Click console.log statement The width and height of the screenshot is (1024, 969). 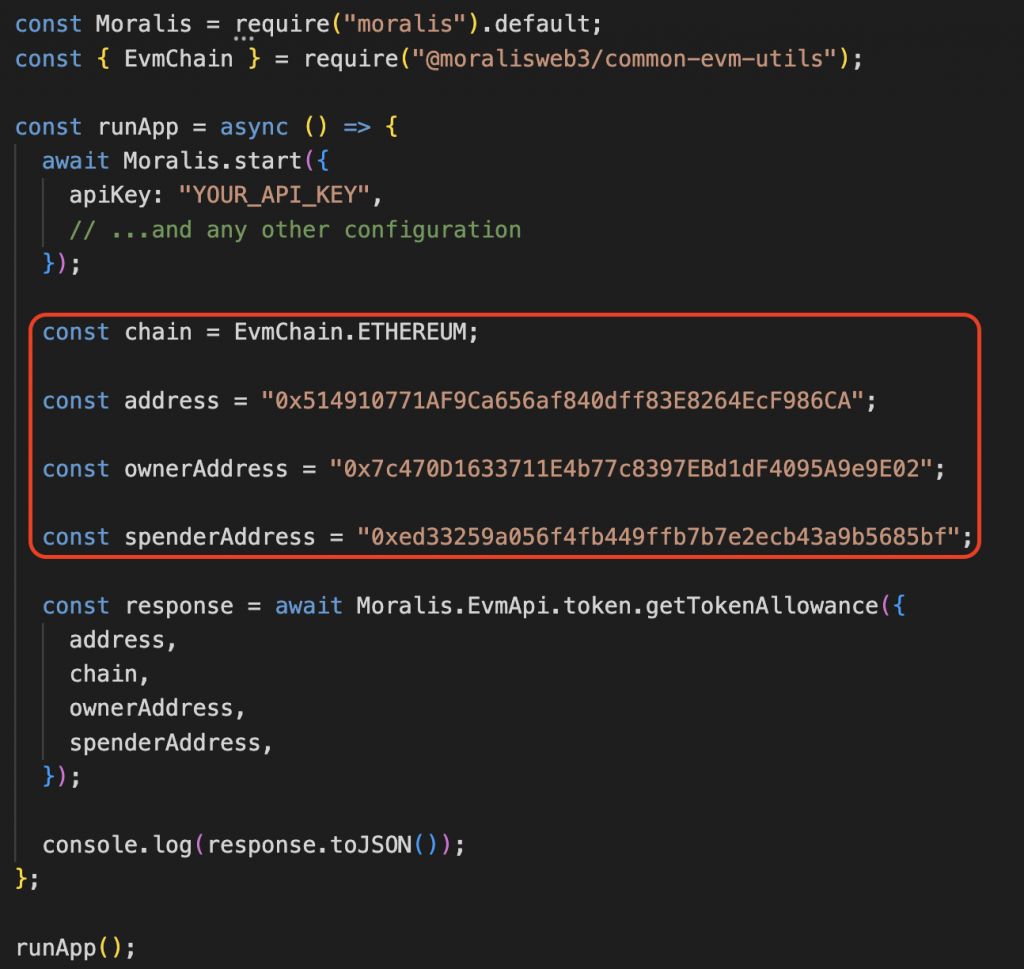tap(253, 845)
